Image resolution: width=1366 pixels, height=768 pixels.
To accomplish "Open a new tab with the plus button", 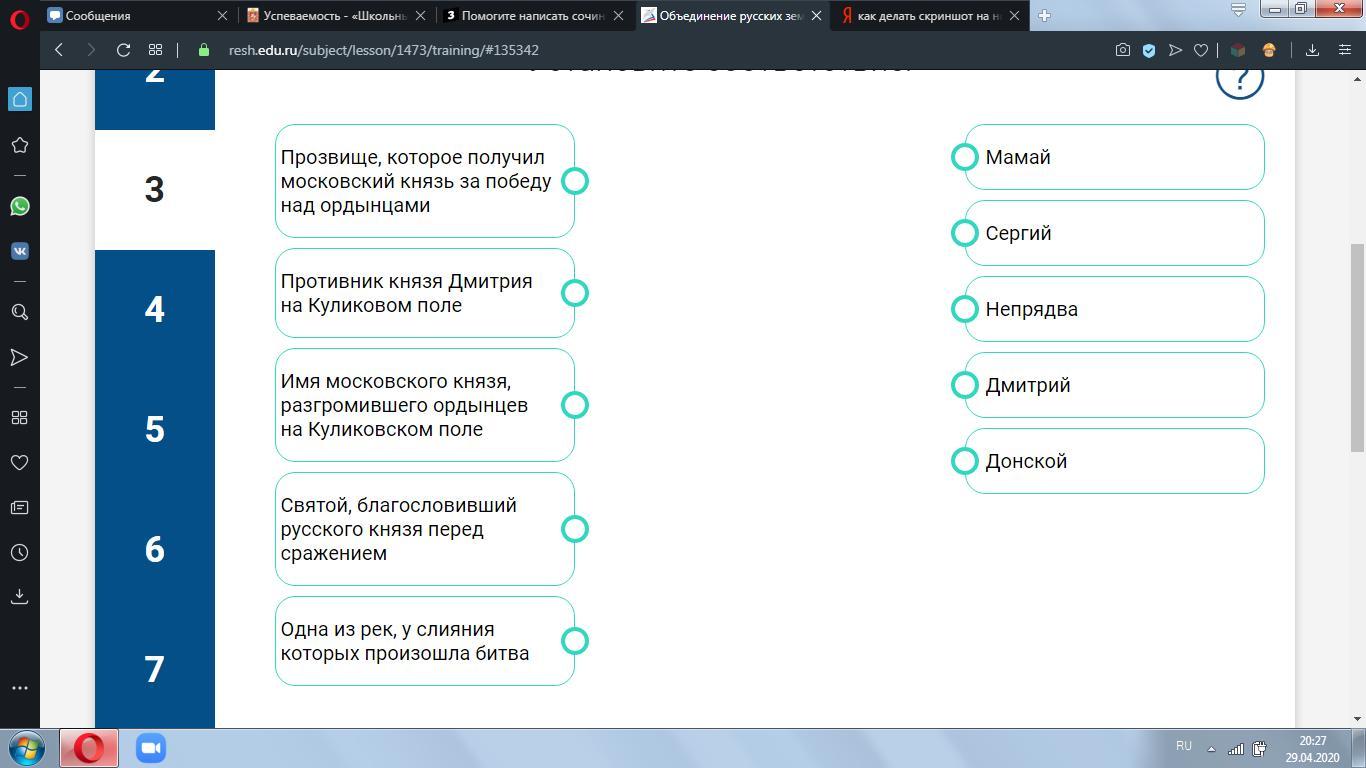I will 1044,15.
